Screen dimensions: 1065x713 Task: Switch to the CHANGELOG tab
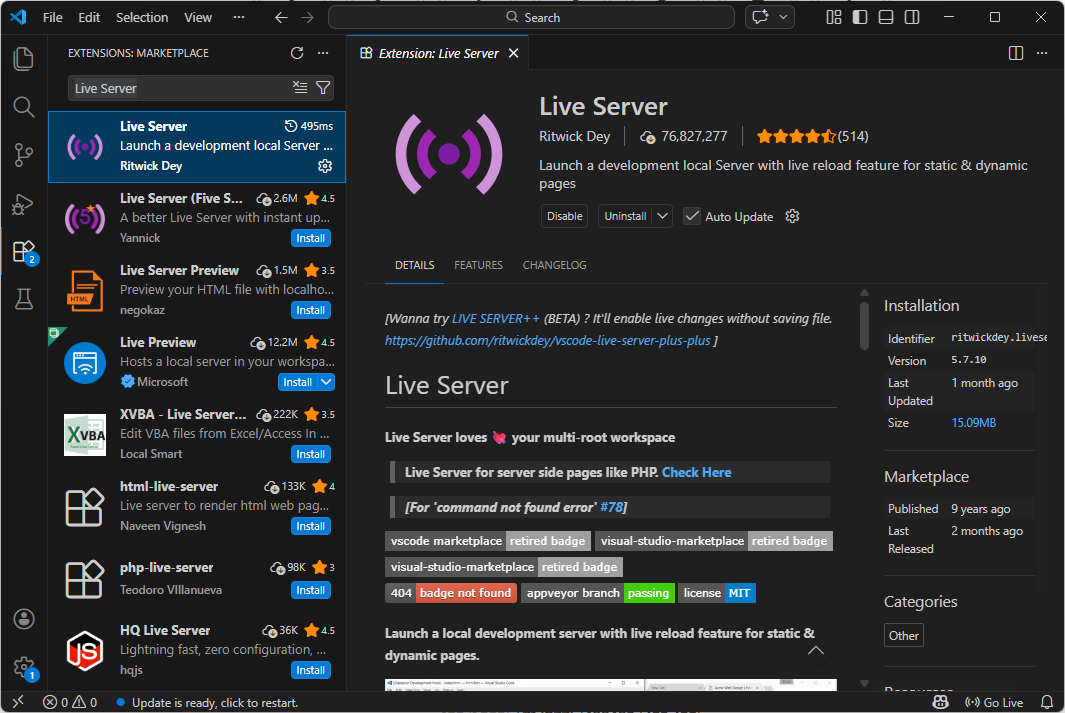point(554,265)
